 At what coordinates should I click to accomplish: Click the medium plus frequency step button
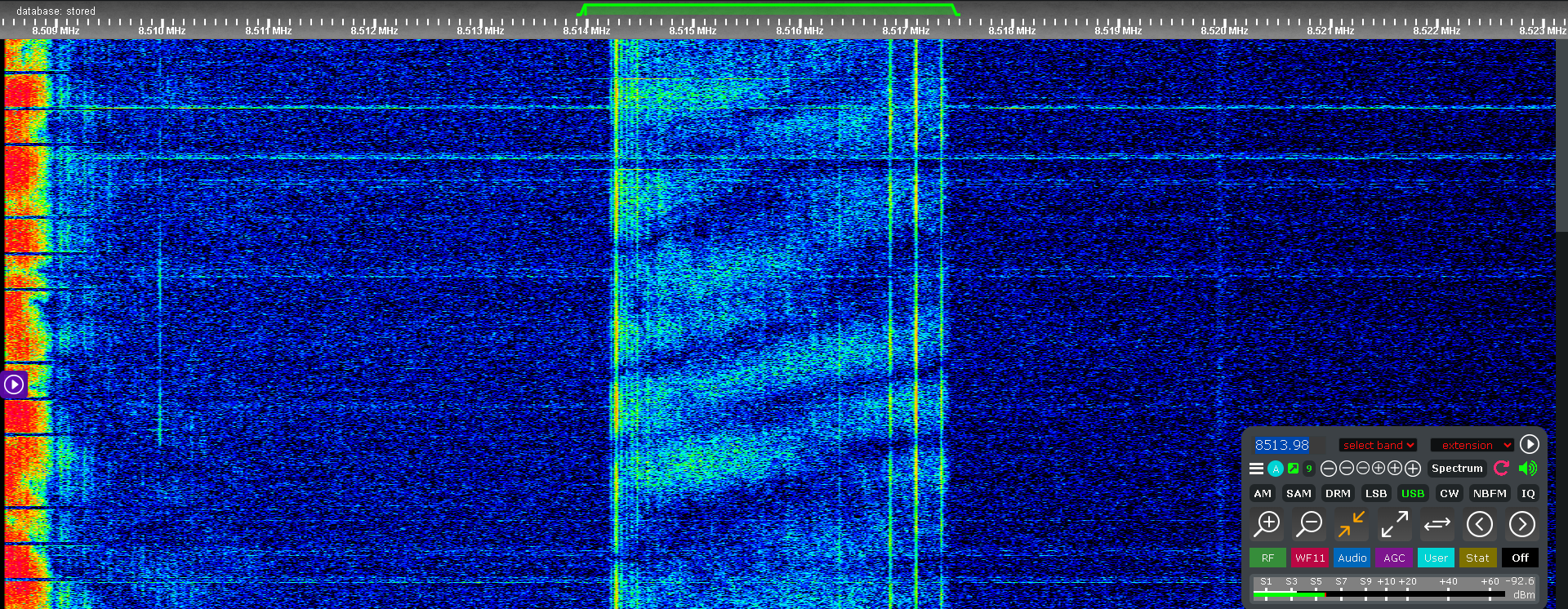[1395, 469]
